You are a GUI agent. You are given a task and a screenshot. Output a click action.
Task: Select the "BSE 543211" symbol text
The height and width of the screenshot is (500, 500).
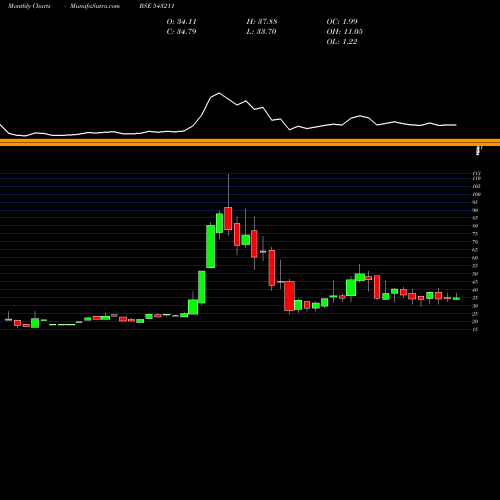(x=157, y=6)
